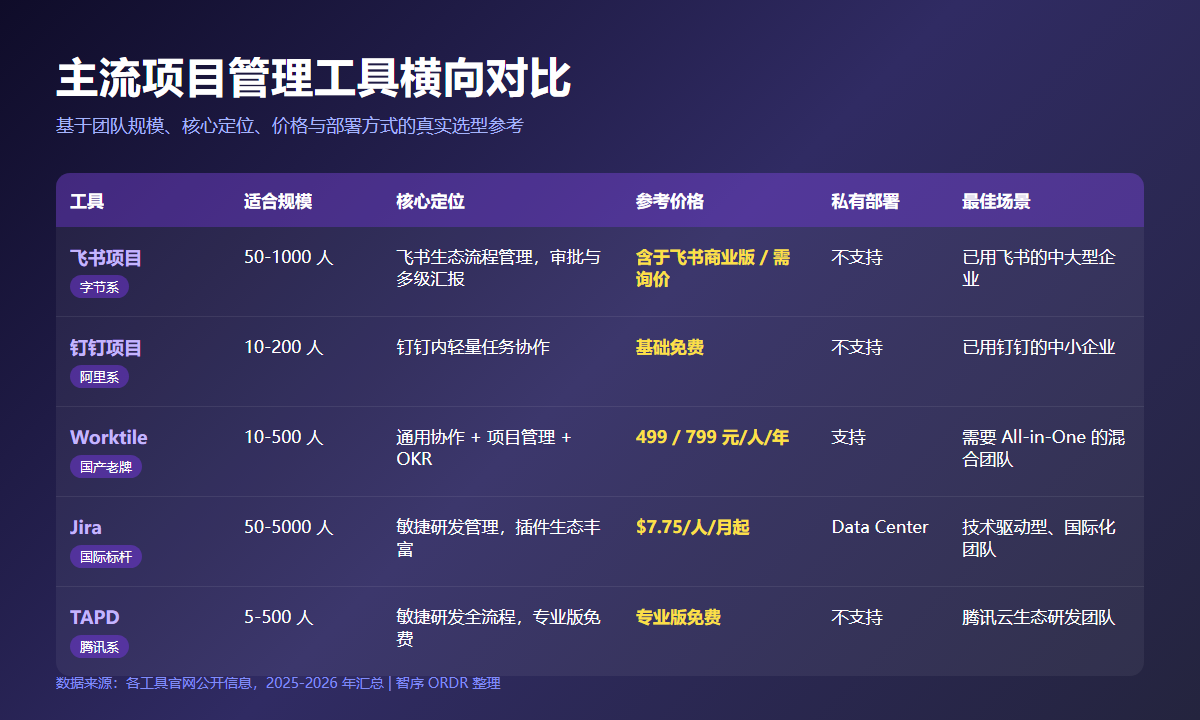The image size is (1200, 720).
Task: Select the 参考价格 column header
Action: point(670,201)
